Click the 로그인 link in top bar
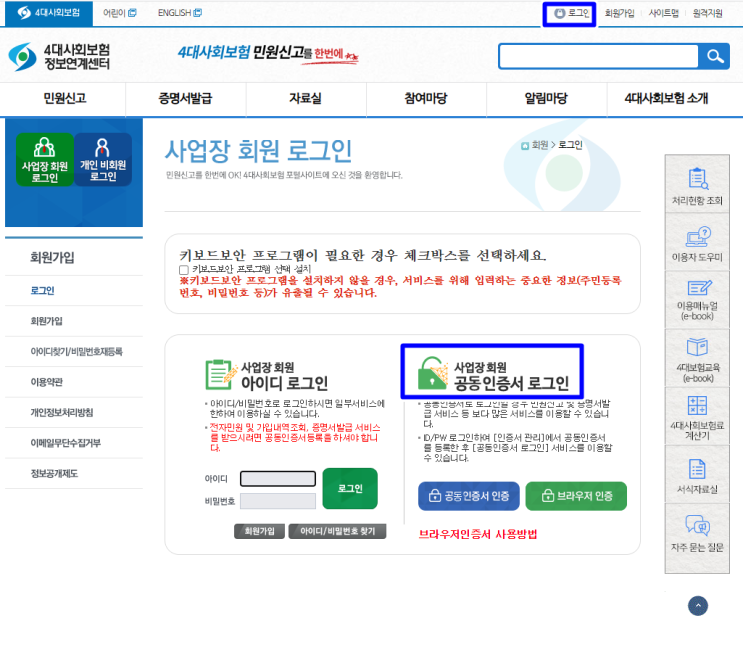This screenshot has height=655, width=743. point(571,13)
